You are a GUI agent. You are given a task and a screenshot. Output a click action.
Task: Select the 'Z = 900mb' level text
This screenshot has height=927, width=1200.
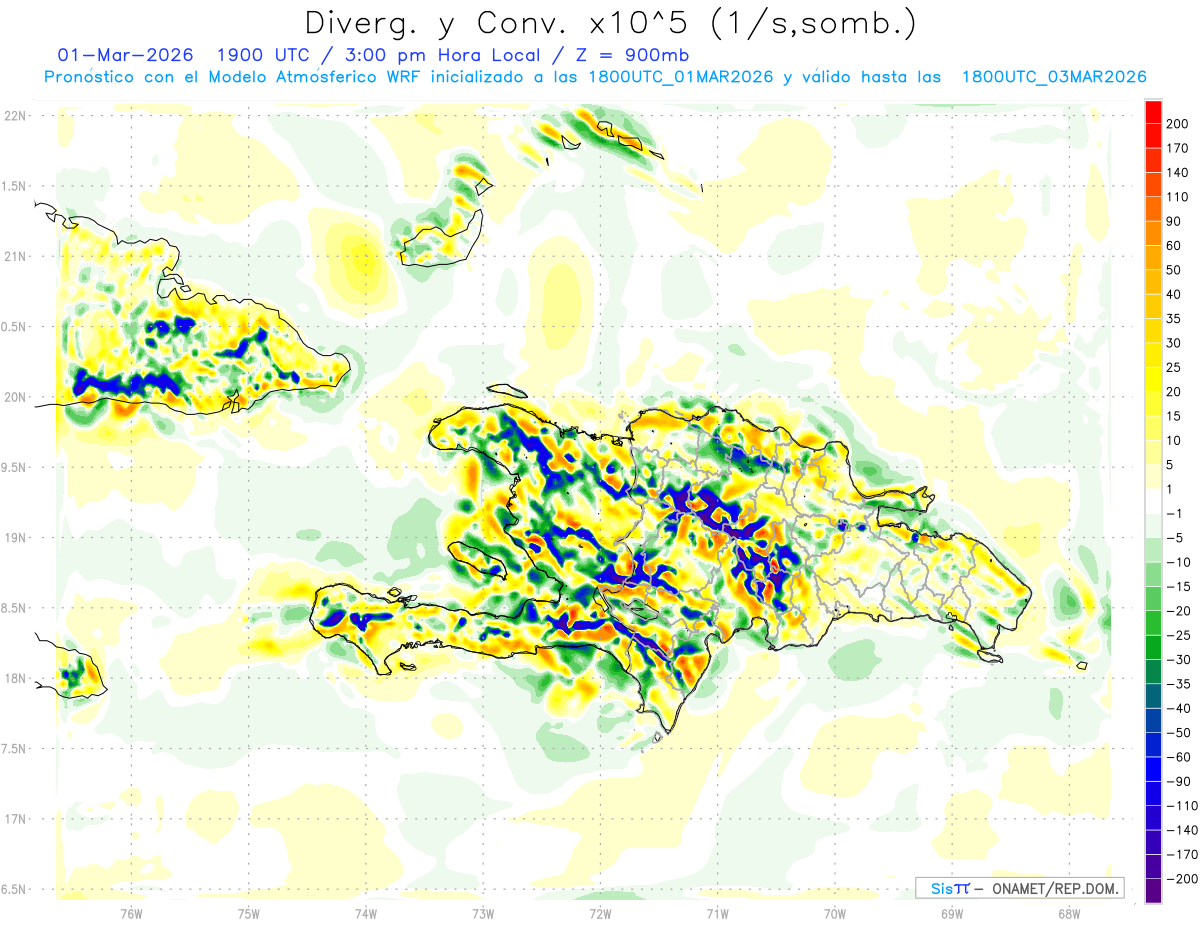pos(630,54)
